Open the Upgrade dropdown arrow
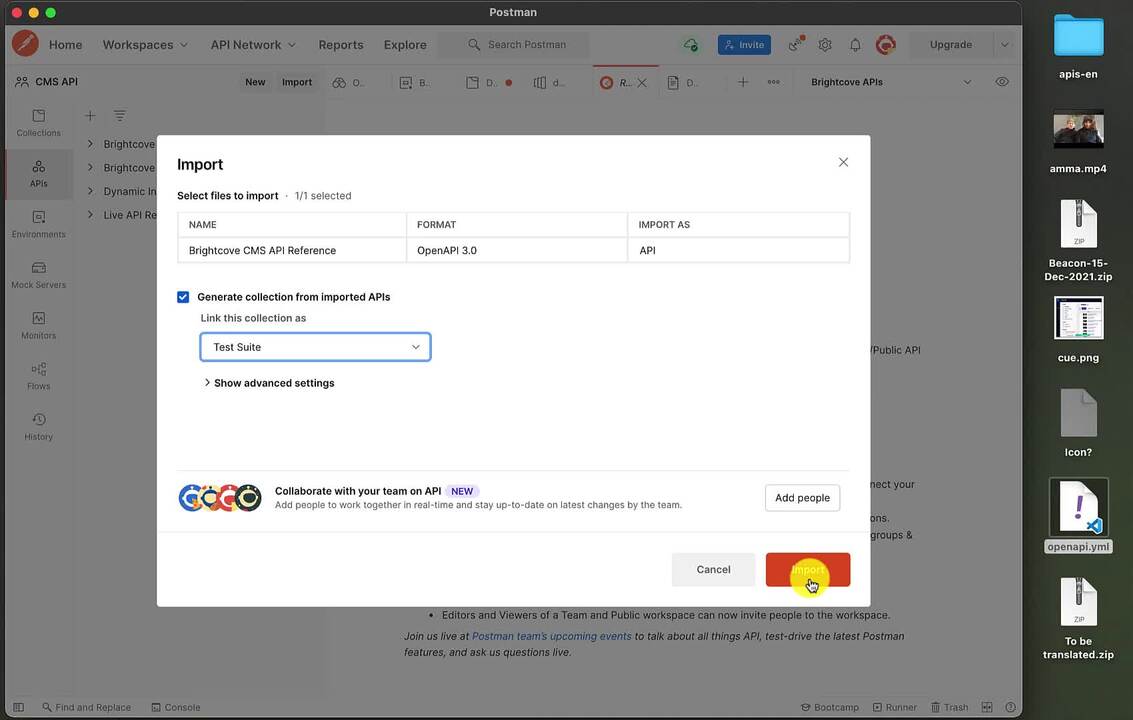1133x720 pixels. [1004, 45]
